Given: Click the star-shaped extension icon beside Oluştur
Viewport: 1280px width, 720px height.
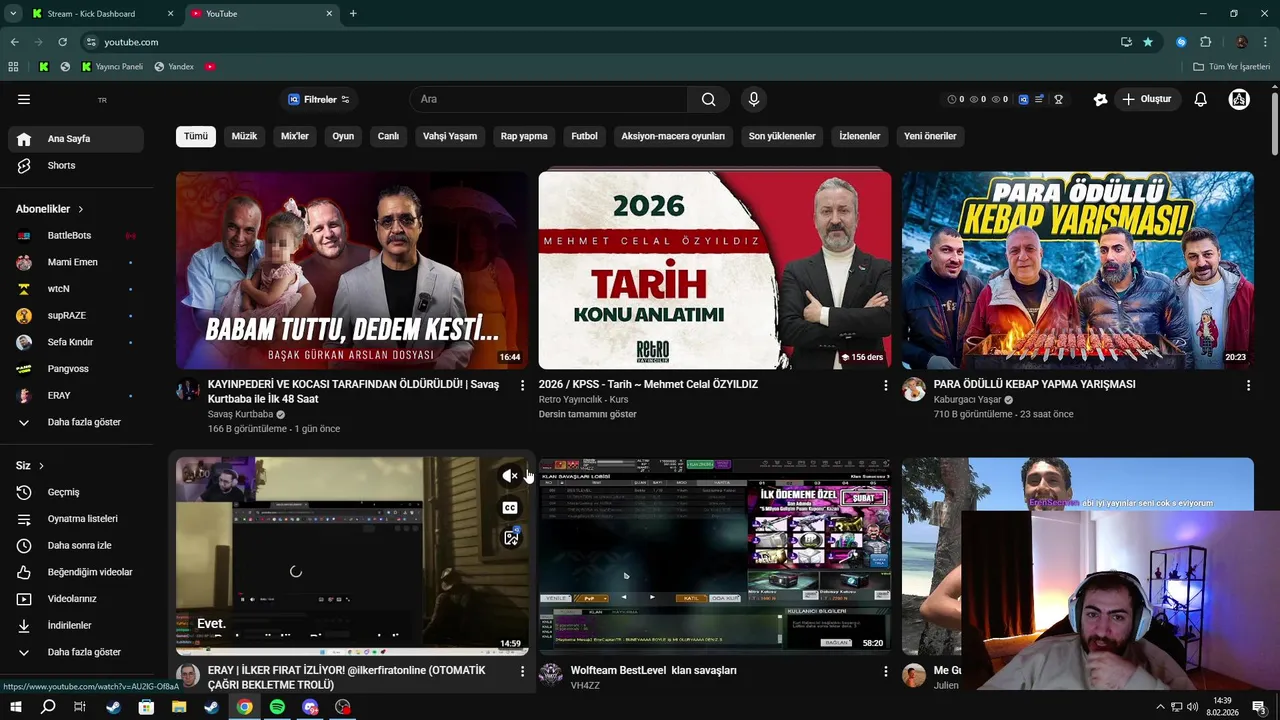Looking at the screenshot, I should 1100,99.
